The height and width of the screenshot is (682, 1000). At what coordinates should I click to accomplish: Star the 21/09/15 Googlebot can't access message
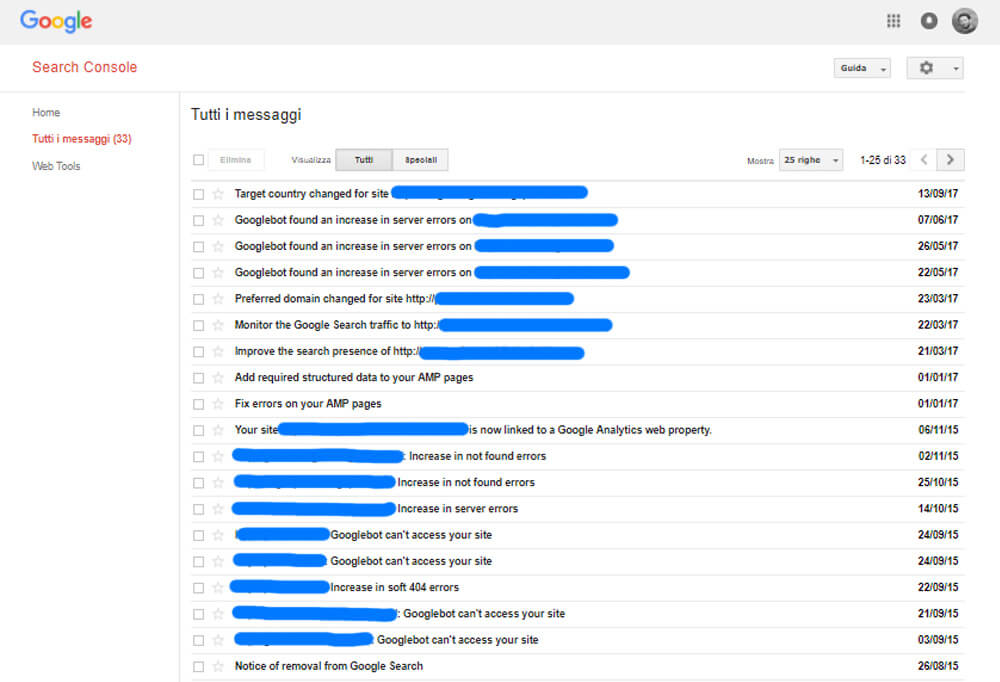(218, 614)
